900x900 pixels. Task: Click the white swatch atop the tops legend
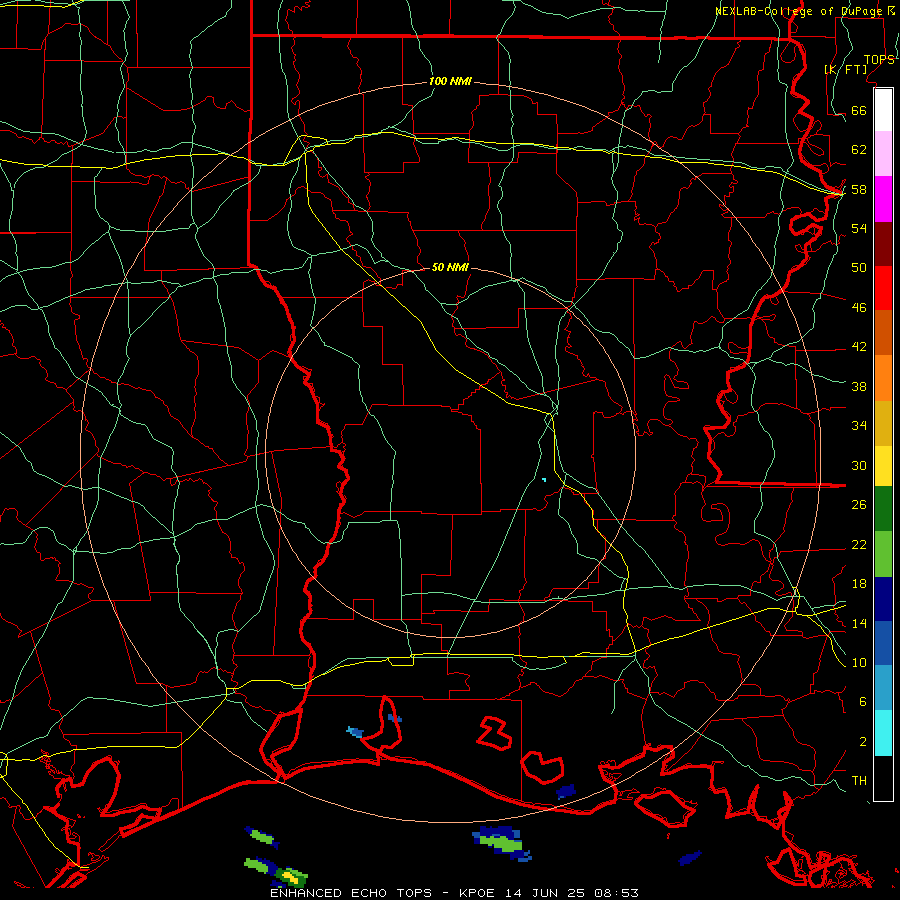(883, 110)
